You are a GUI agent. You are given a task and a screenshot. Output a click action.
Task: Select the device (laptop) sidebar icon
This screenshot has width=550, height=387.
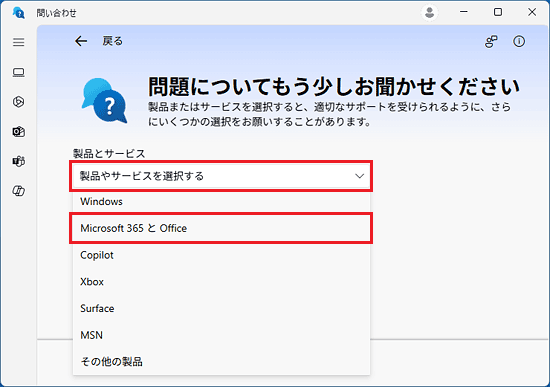[19, 72]
